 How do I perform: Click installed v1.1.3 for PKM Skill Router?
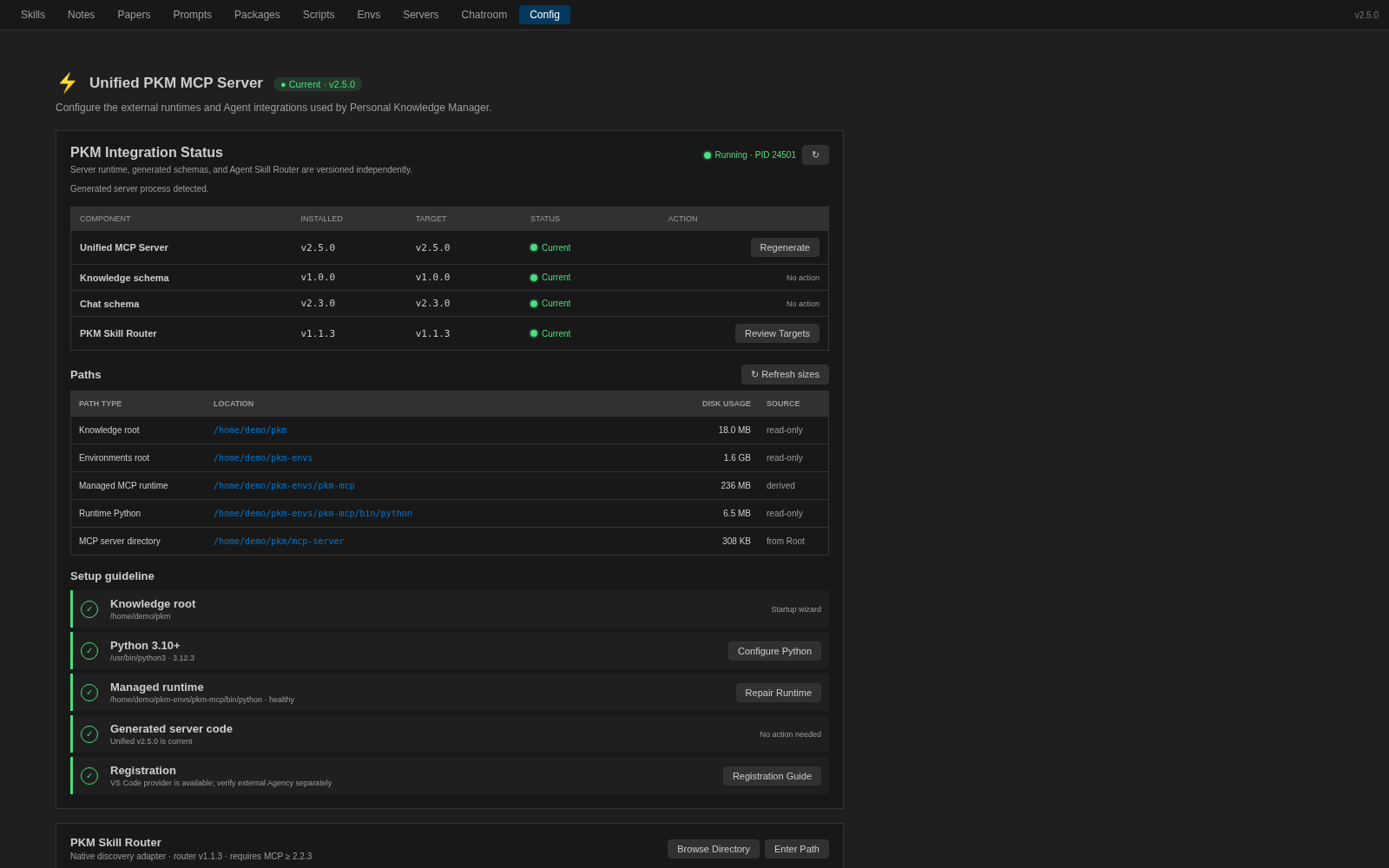318,333
